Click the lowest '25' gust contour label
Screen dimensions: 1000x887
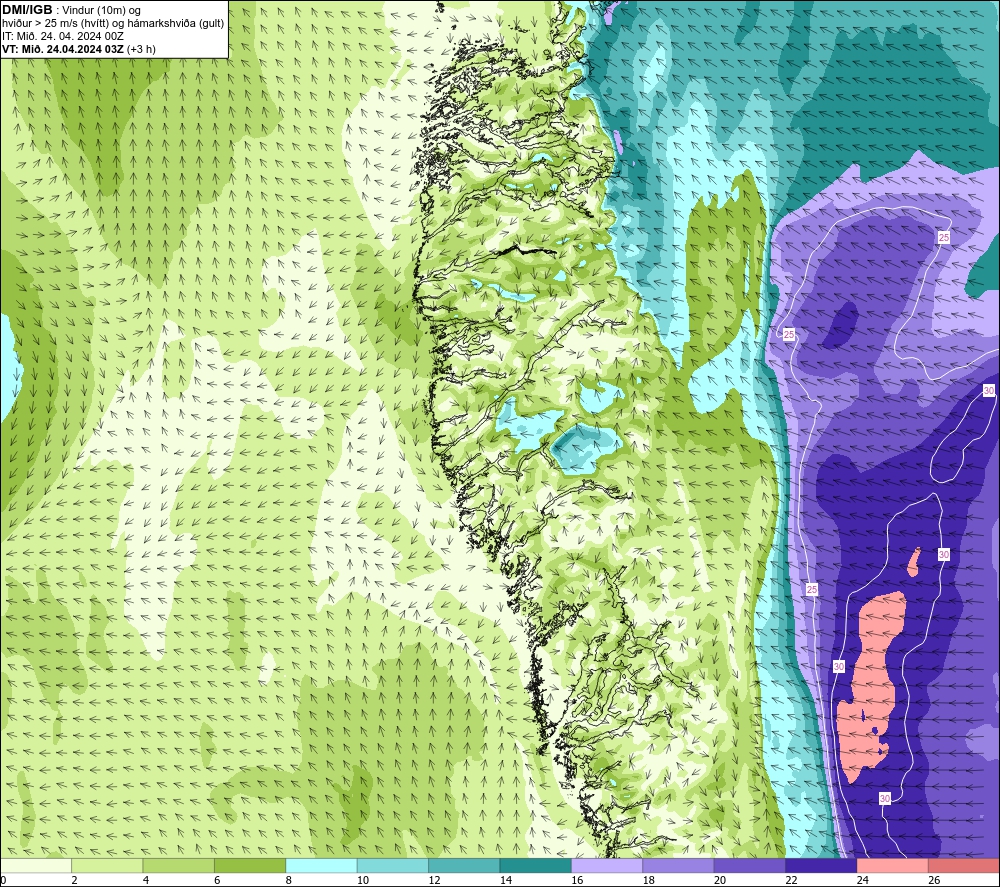coord(812,589)
